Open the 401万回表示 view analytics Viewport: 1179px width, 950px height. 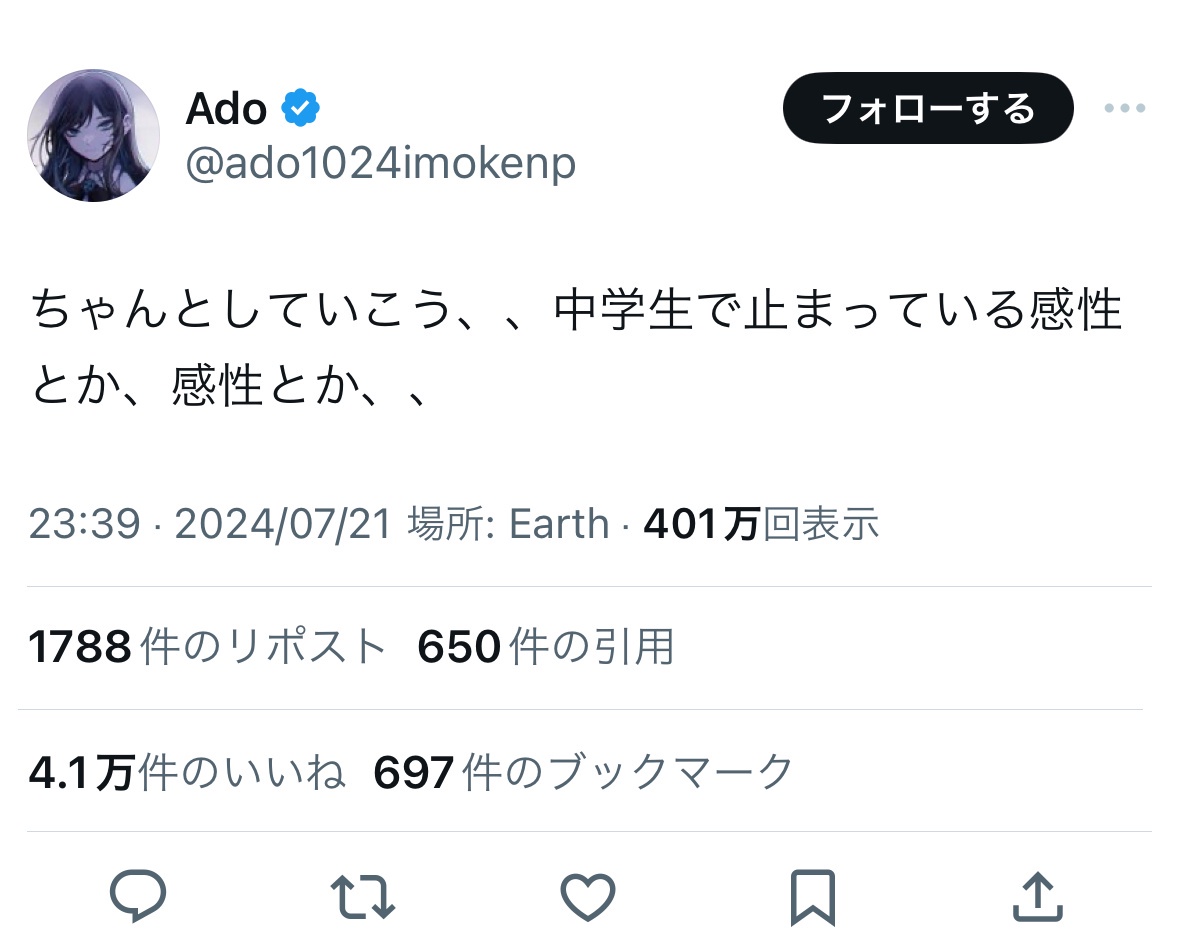(761, 524)
